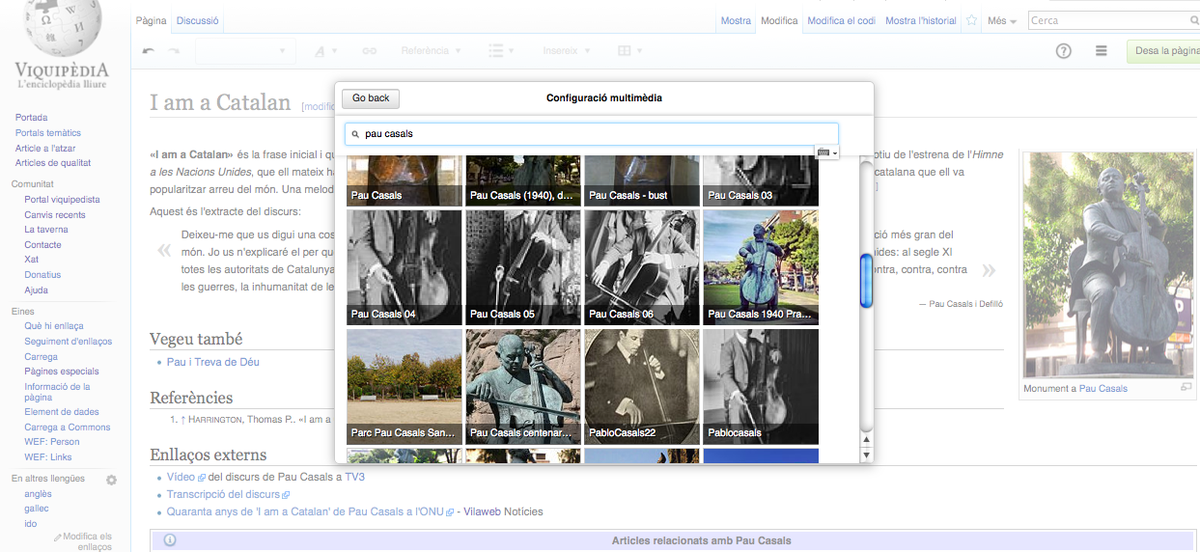Viewport: 1200px width, 552px height.
Task: Select the Pau Casals (1940) thumbnail
Action: pos(523,181)
